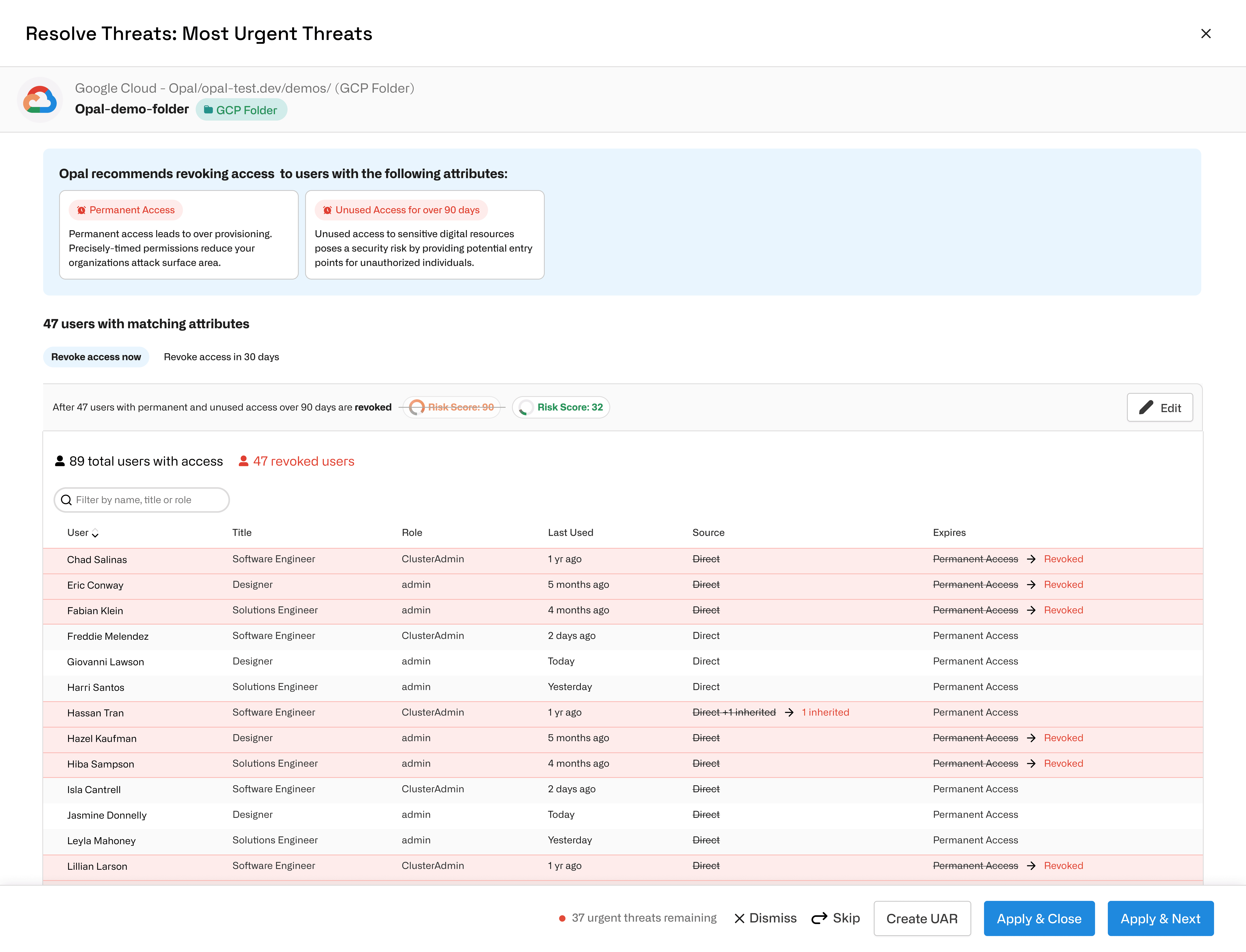The image size is (1246, 952).
Task: Sort table by User column
Action: tap(83, 533)
